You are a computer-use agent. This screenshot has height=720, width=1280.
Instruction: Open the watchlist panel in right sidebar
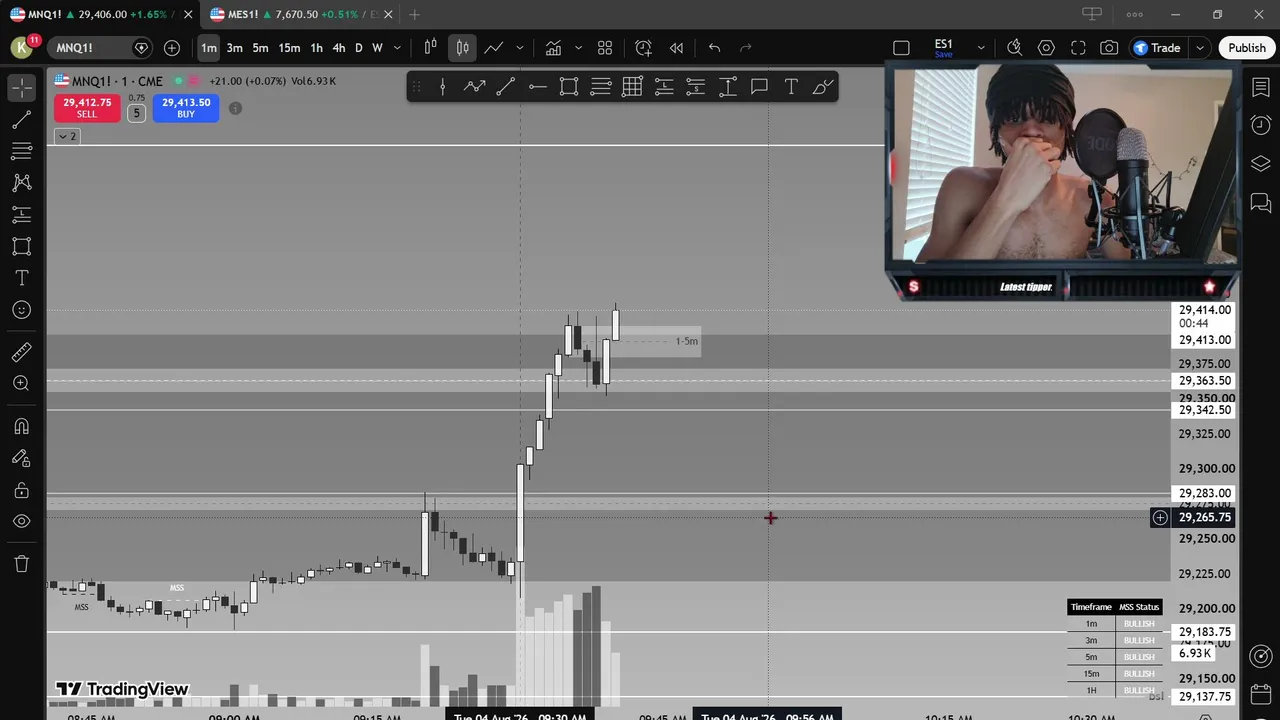coord(1260,88)
